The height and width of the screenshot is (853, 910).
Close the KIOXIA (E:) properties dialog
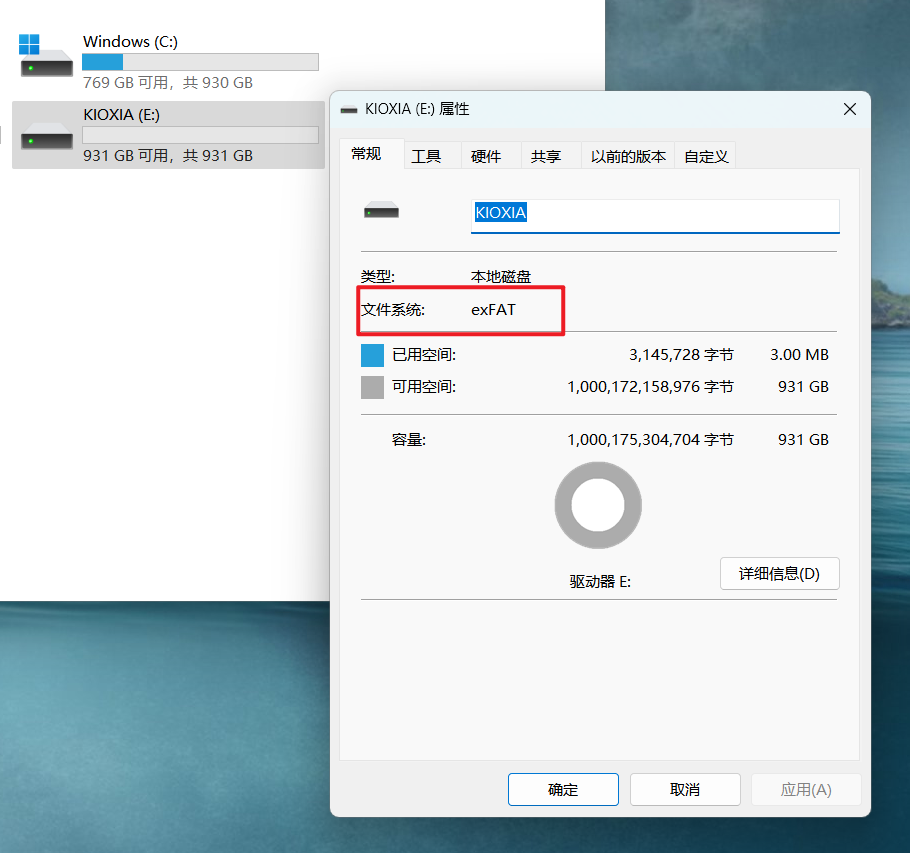pyautogui.click(x=850, y=109)
